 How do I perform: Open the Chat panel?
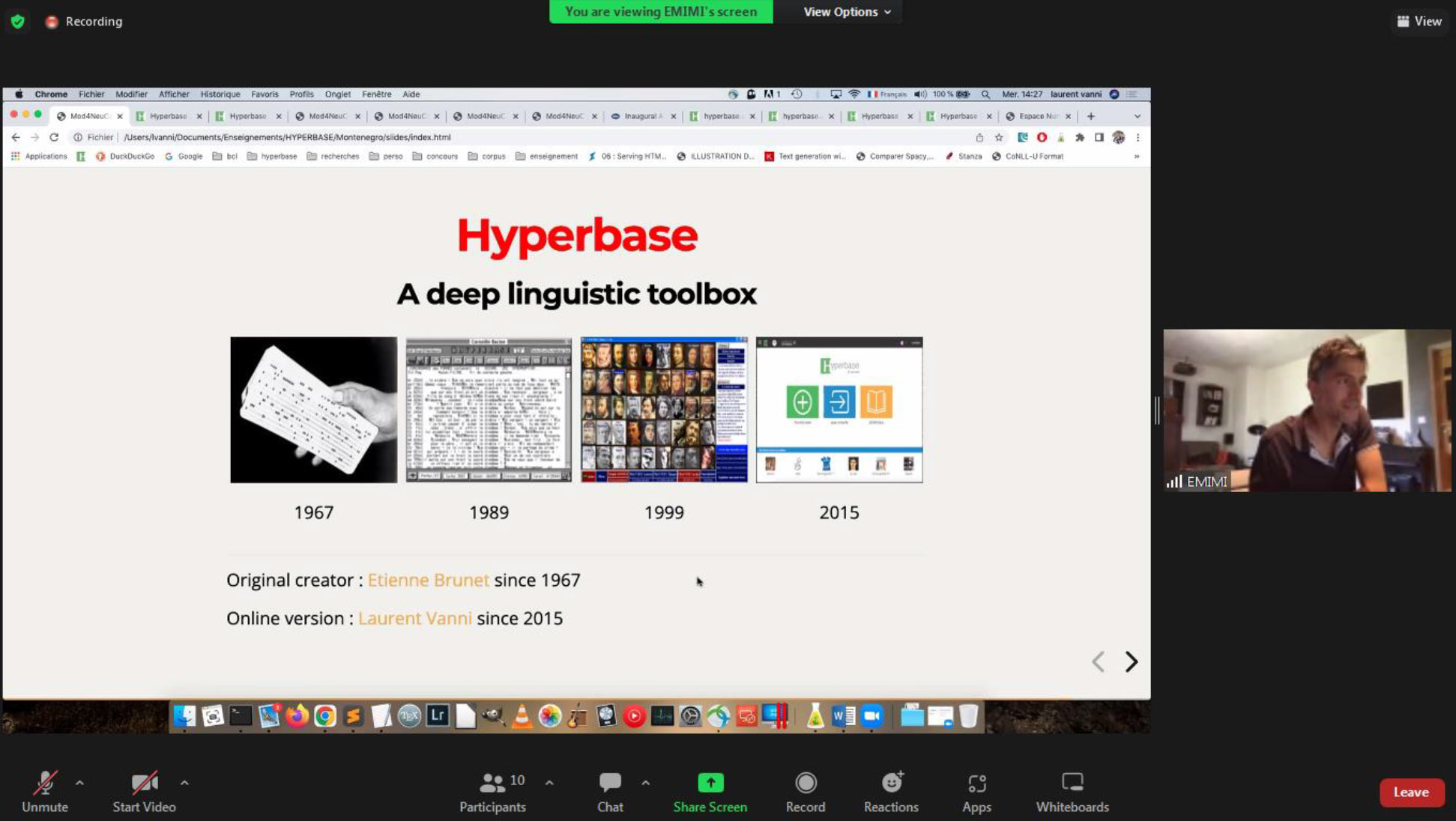[610, 784]
